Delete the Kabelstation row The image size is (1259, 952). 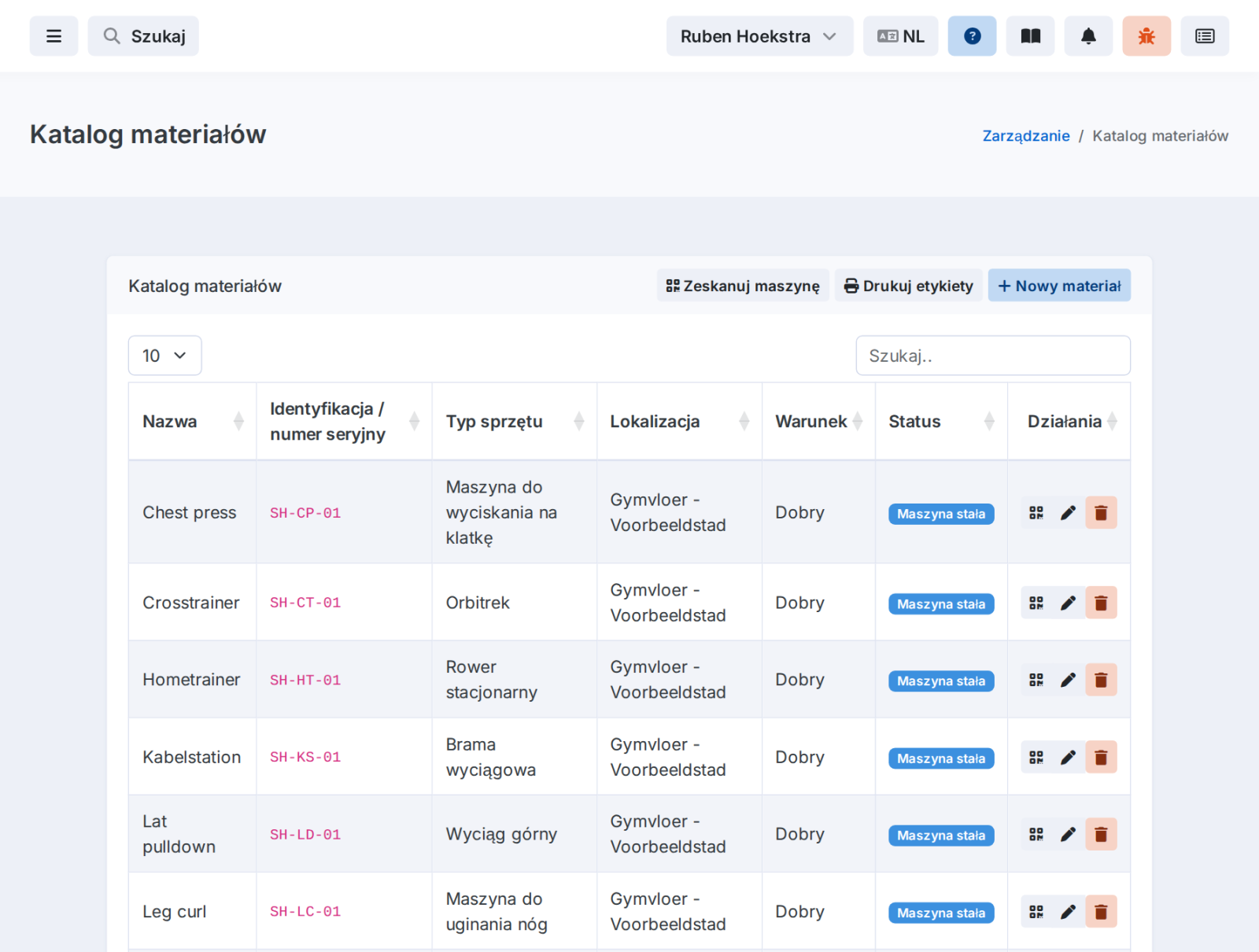(1101, 757)
